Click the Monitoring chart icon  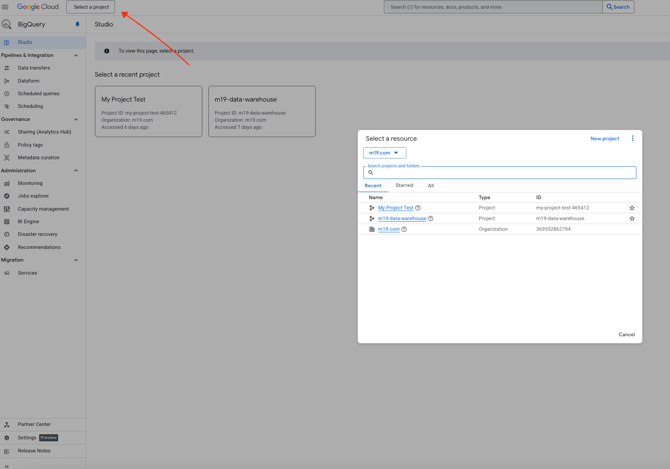coord(6,183)
